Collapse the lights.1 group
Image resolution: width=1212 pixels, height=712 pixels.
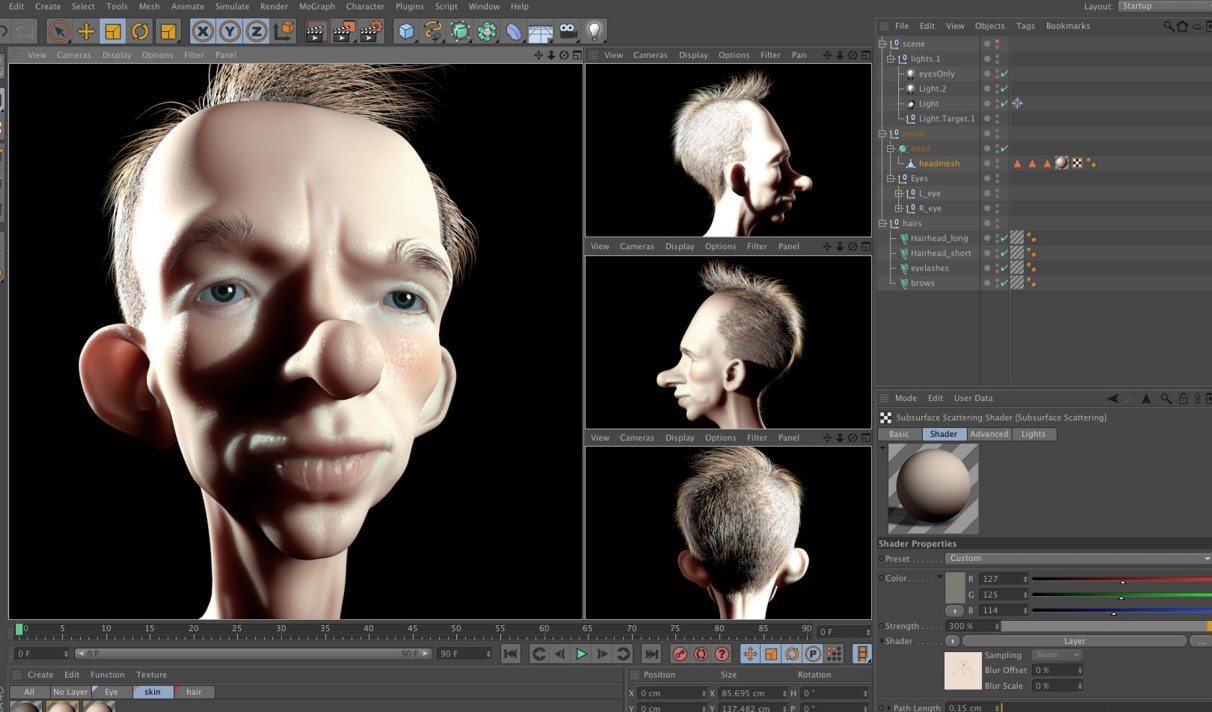[891, 59]
